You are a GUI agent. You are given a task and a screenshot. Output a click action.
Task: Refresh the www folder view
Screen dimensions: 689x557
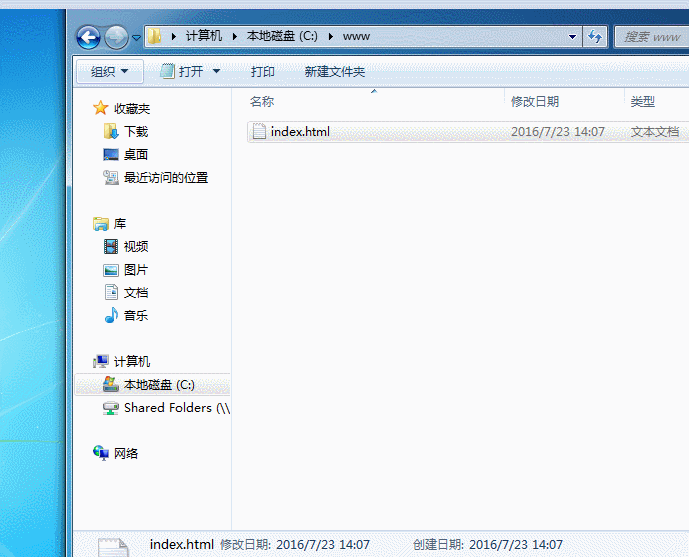[x=595, y=37]
